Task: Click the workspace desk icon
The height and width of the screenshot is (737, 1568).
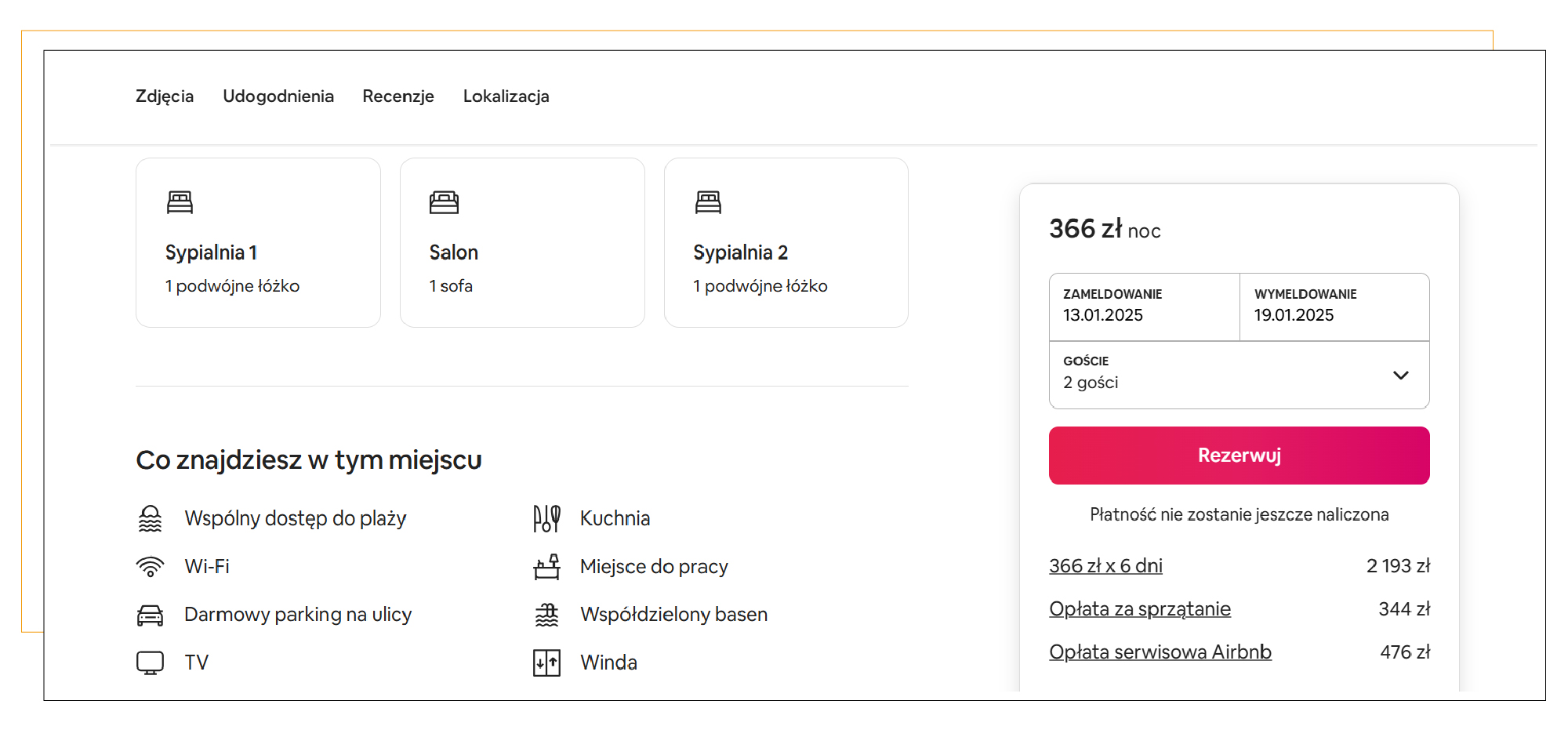Action: click(x=546, y=566)
